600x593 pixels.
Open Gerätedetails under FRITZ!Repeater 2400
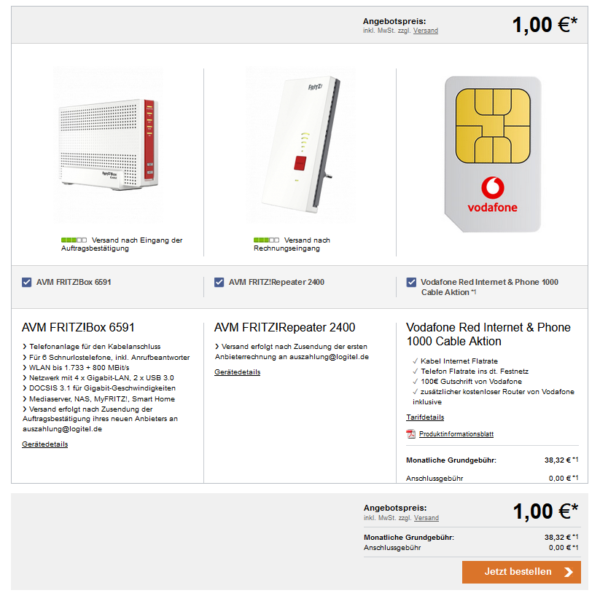(x=237, y=372)
